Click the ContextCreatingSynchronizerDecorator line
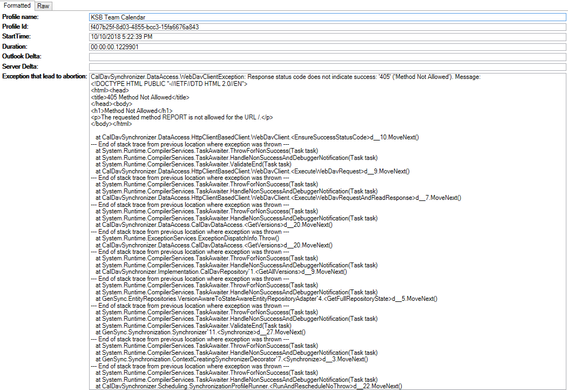The image size is (568, 390). [232, 359]
